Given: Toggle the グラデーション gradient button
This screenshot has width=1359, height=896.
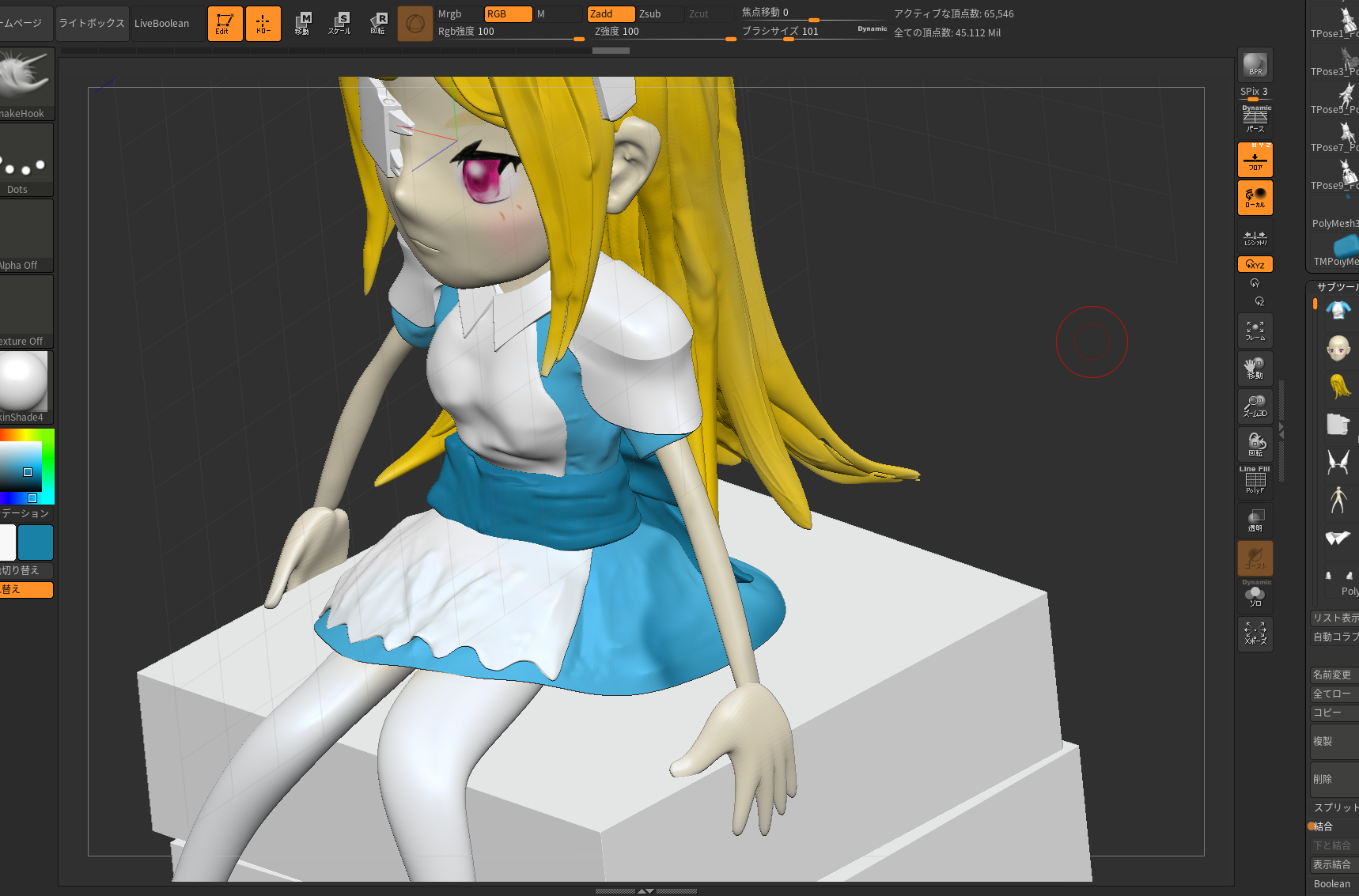Looking at the screenshot, I should (26, 513).
